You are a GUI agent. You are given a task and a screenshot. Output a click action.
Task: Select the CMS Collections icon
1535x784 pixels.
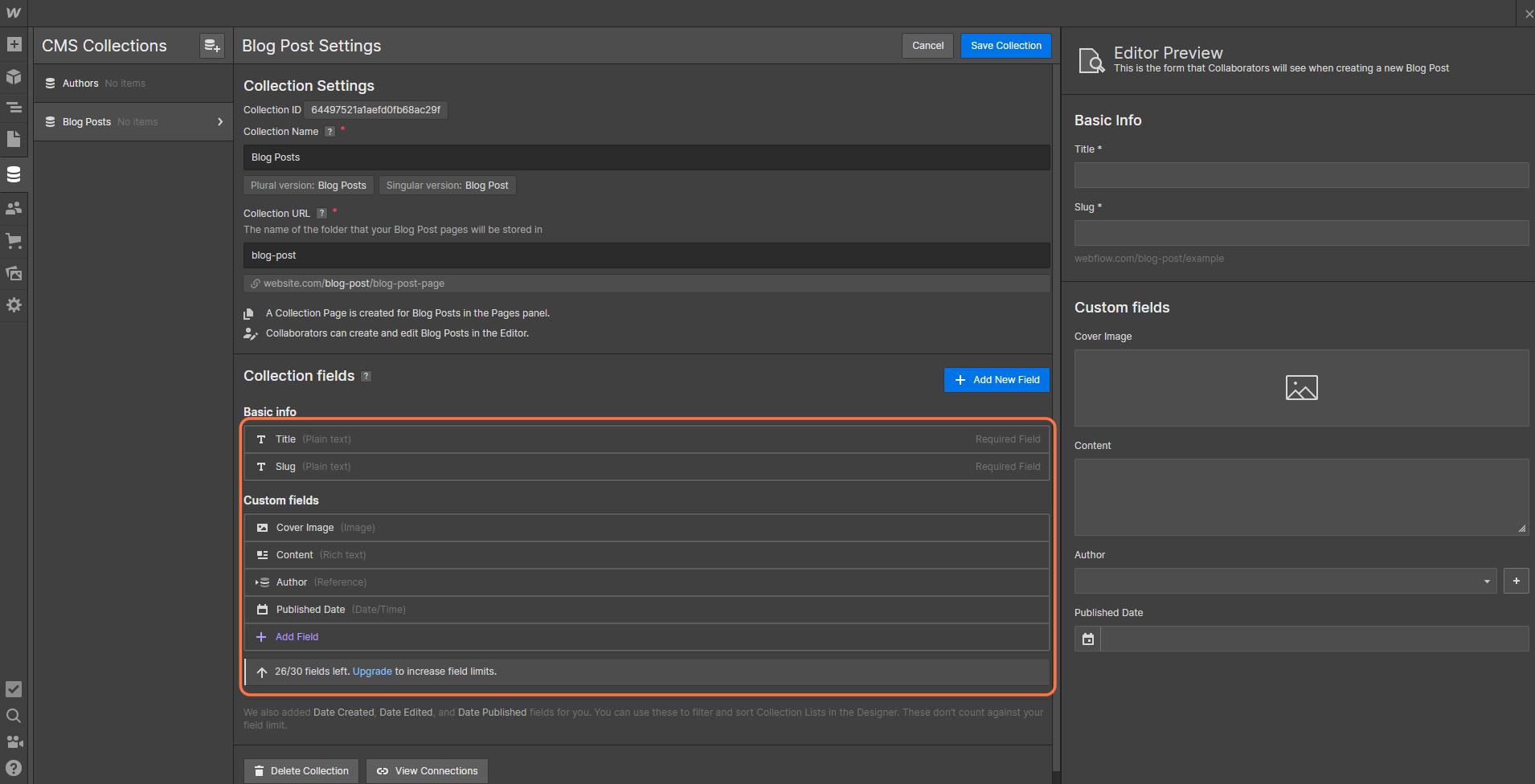click(14, 174)
